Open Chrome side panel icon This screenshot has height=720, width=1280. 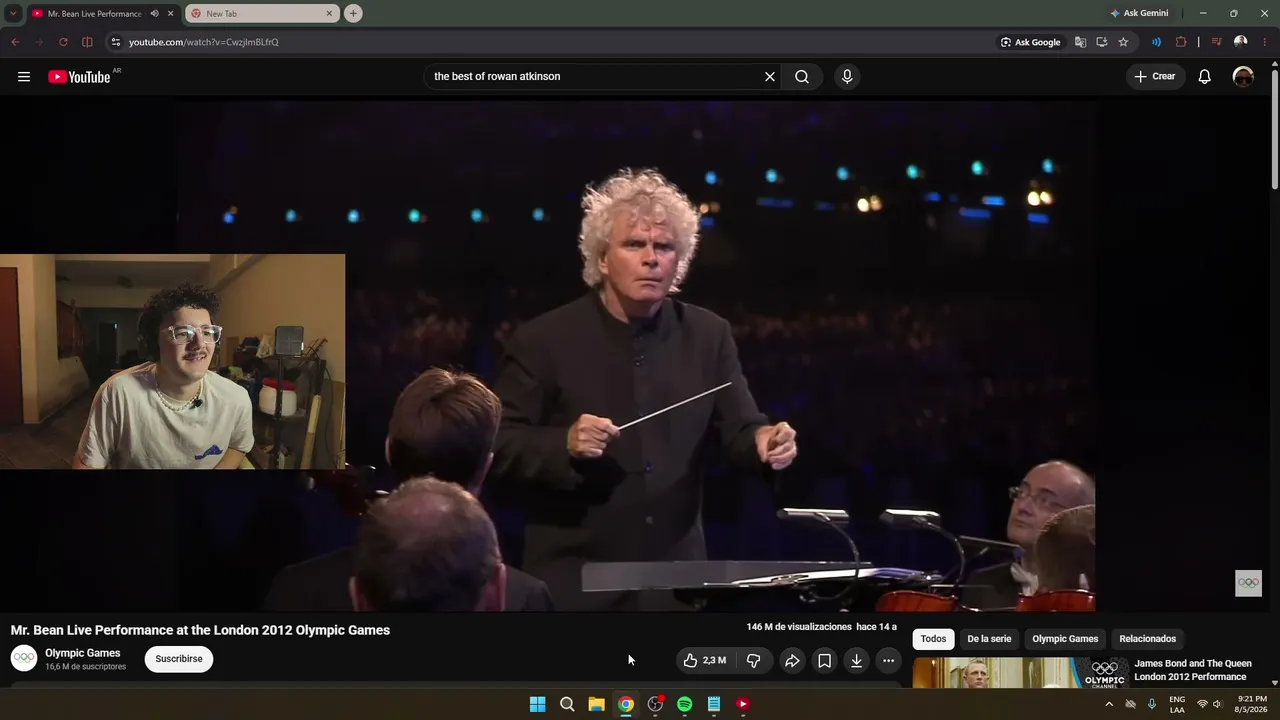pos(87,42)
